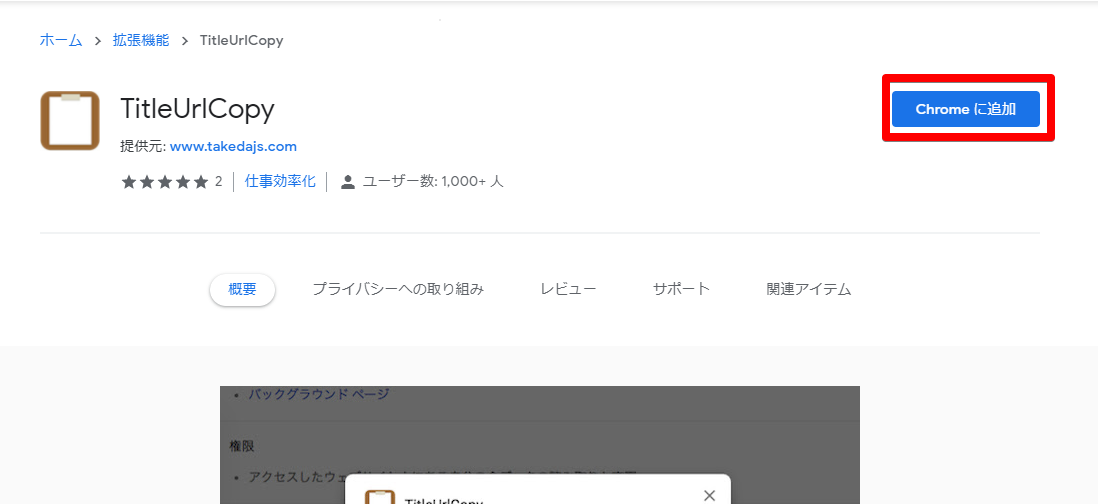Open 拡張機能 breadcrumb link
Screen dimensions: 1098x504
pos(141,40)
